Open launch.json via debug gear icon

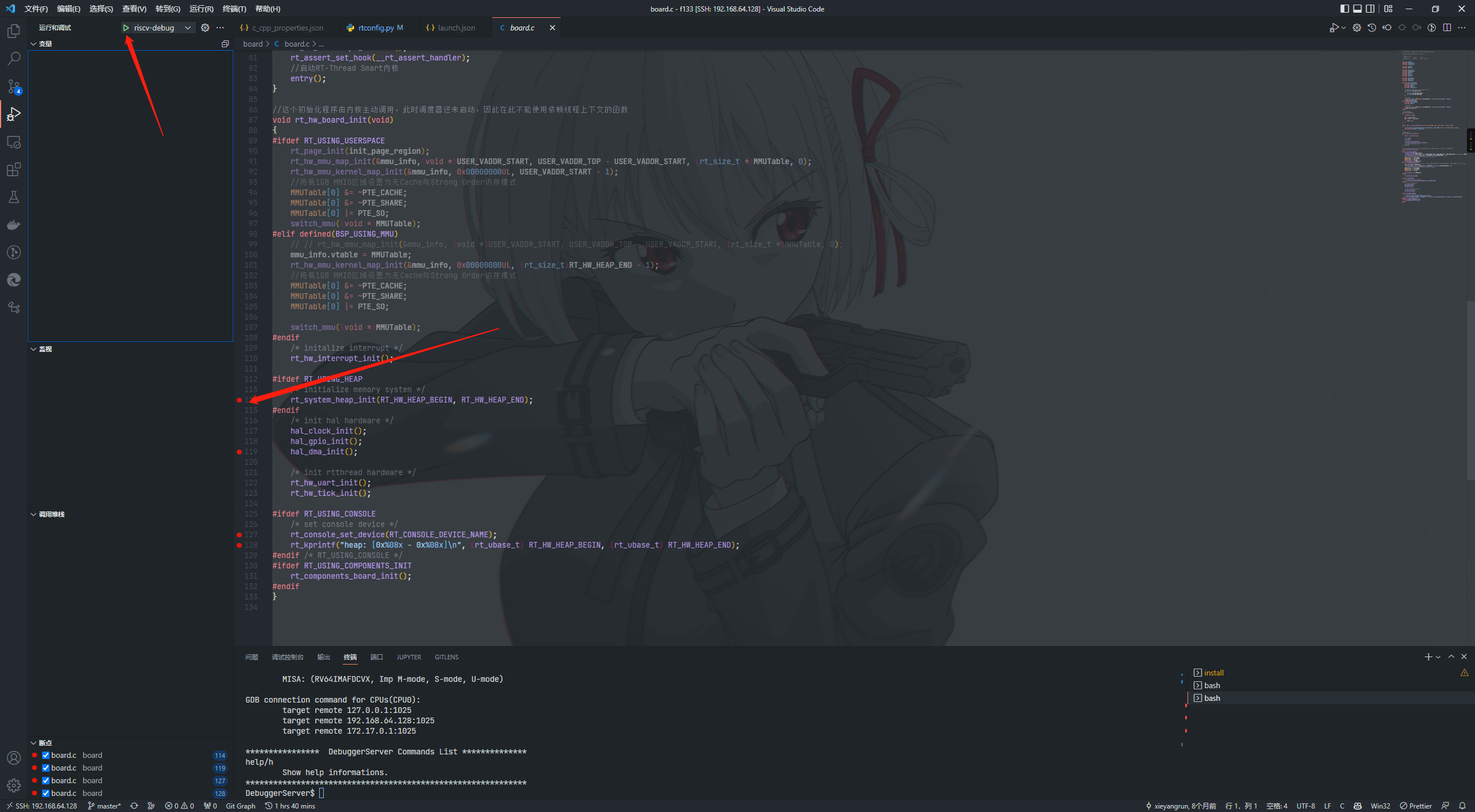pyautogui.click(x=205, y=28)
